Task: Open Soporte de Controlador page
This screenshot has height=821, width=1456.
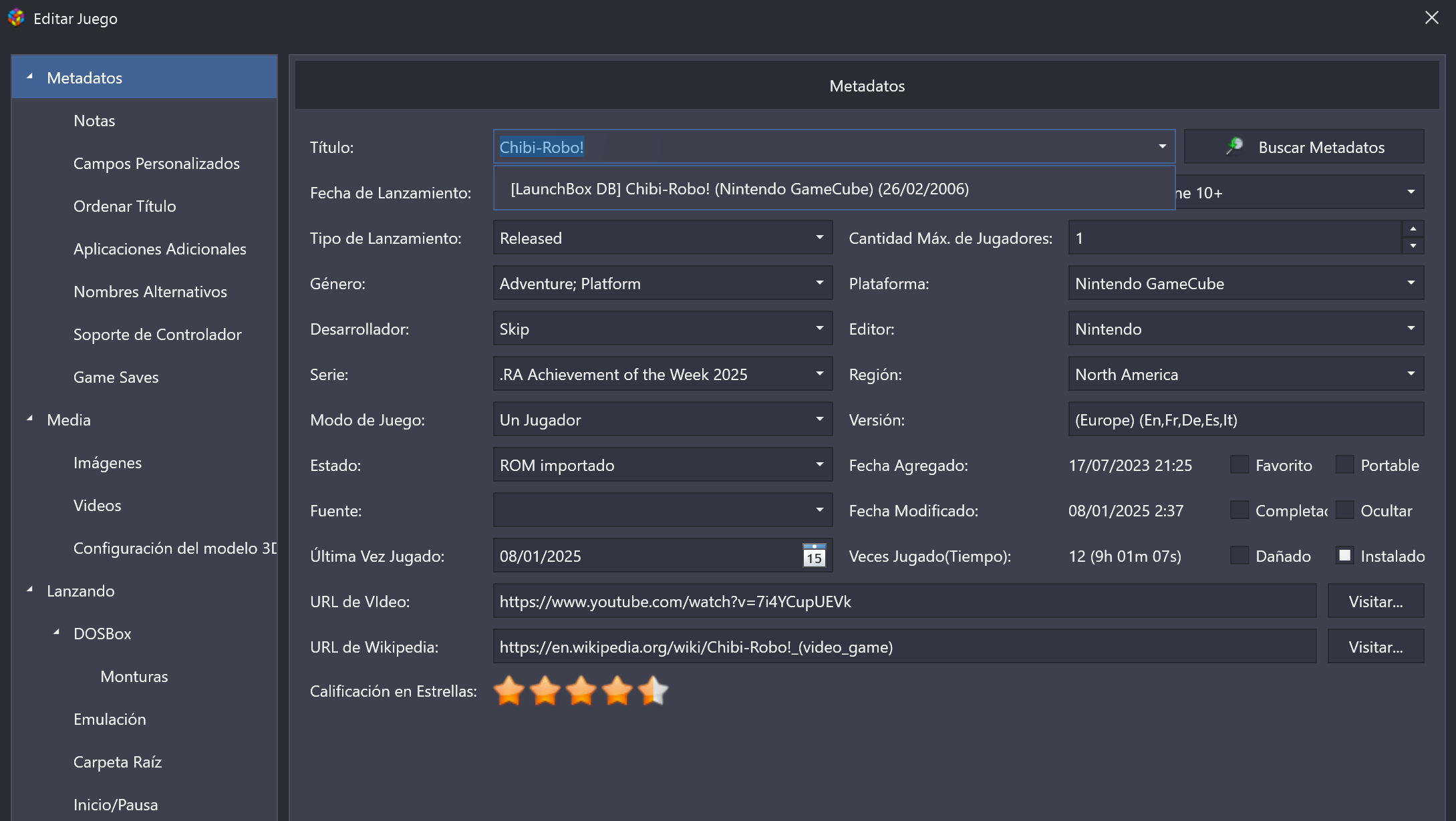Action: point(158,335)
